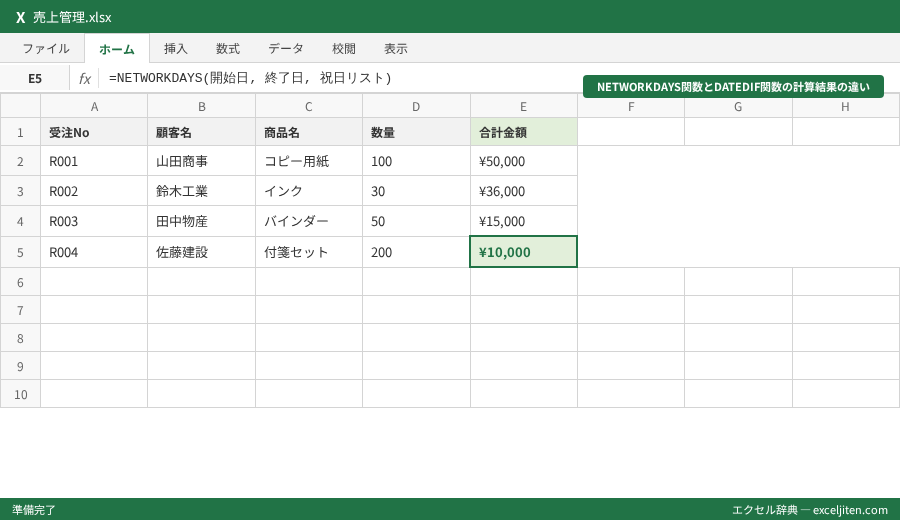This screenshot has height=520, width=900.
Task: Select row 4 header
Action: point(20,221)
